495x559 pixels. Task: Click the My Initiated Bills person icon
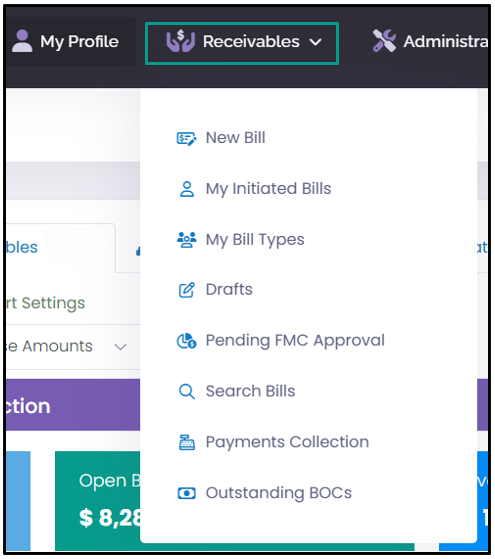pyautogui.click(x=187, y=189)
